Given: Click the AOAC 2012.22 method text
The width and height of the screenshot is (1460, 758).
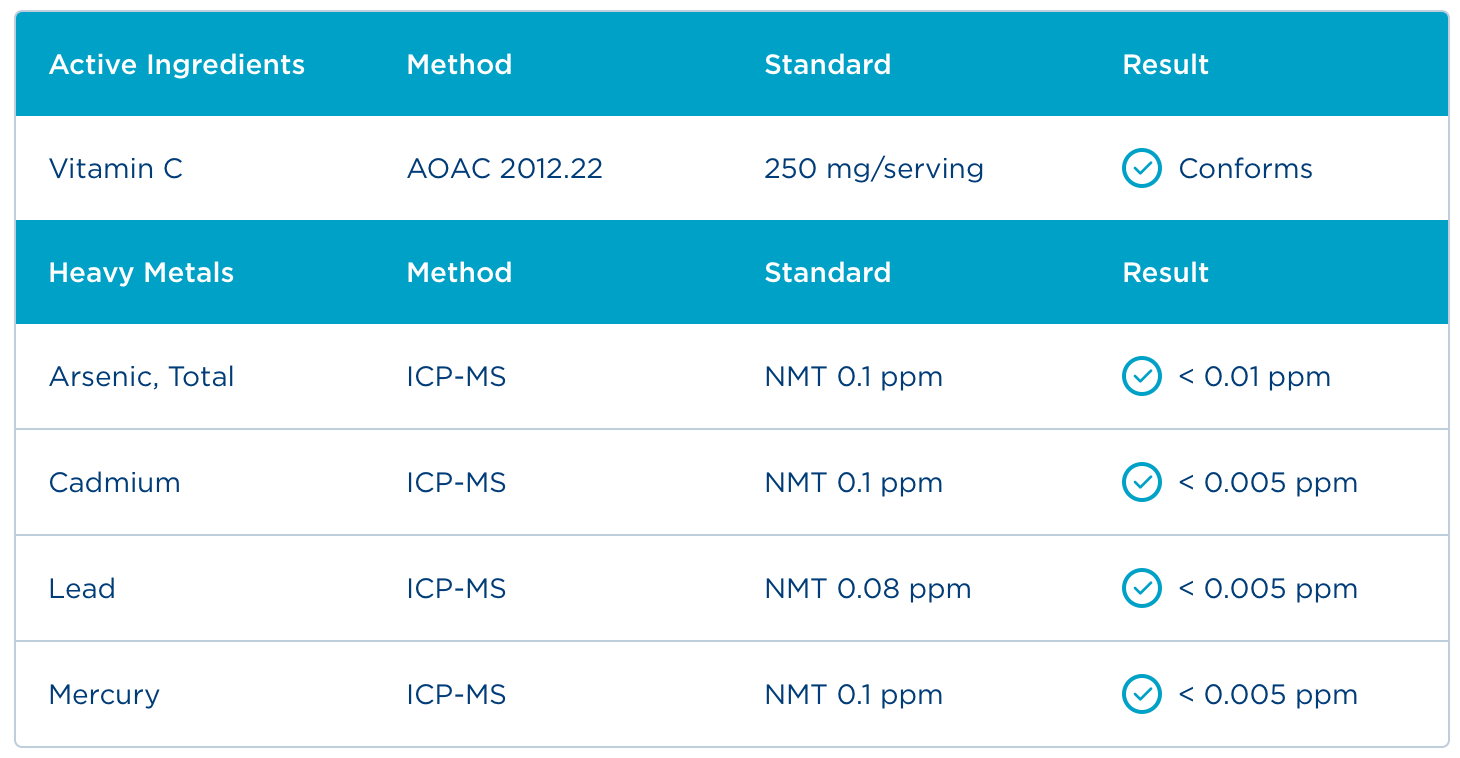Looking at the screenshot, I should 504,169.
